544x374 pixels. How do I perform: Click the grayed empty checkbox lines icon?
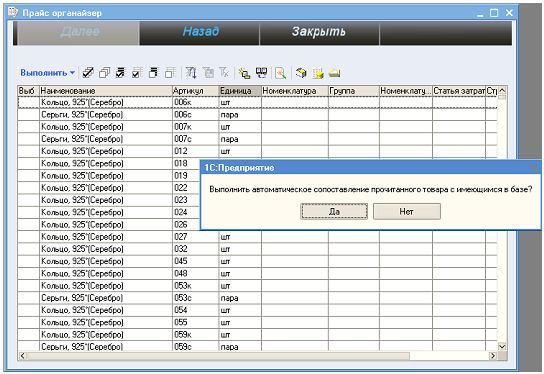170,73
